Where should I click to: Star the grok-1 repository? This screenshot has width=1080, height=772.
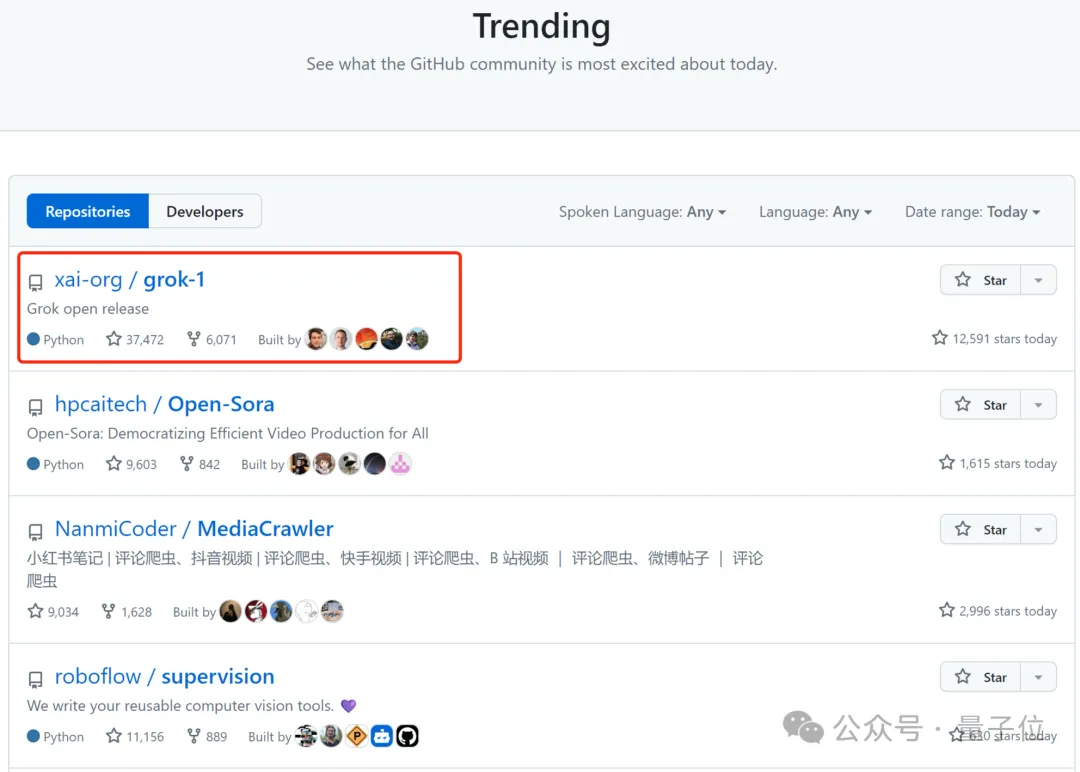980,280
